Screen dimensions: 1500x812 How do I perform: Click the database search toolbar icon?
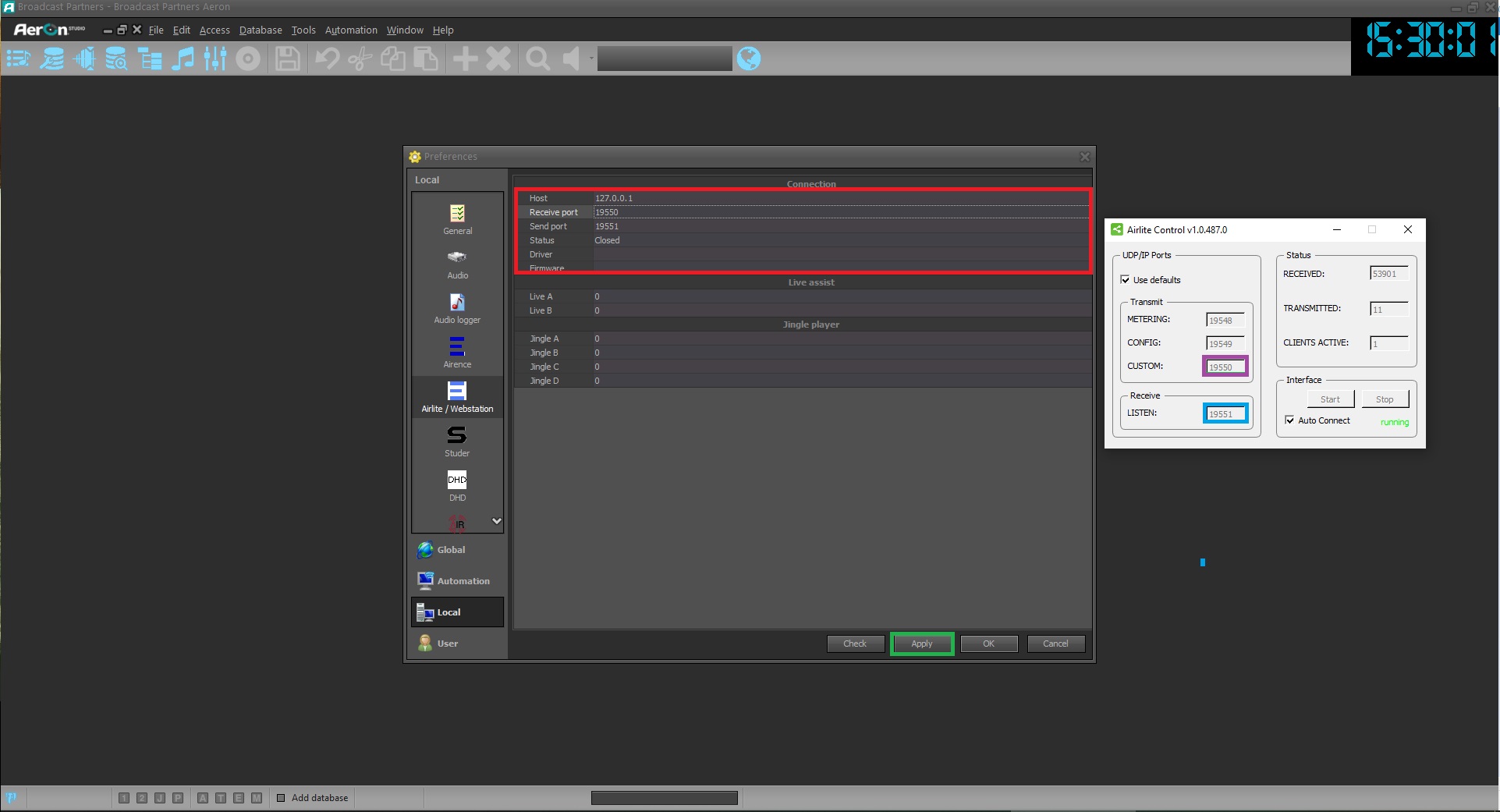(116, 59)
